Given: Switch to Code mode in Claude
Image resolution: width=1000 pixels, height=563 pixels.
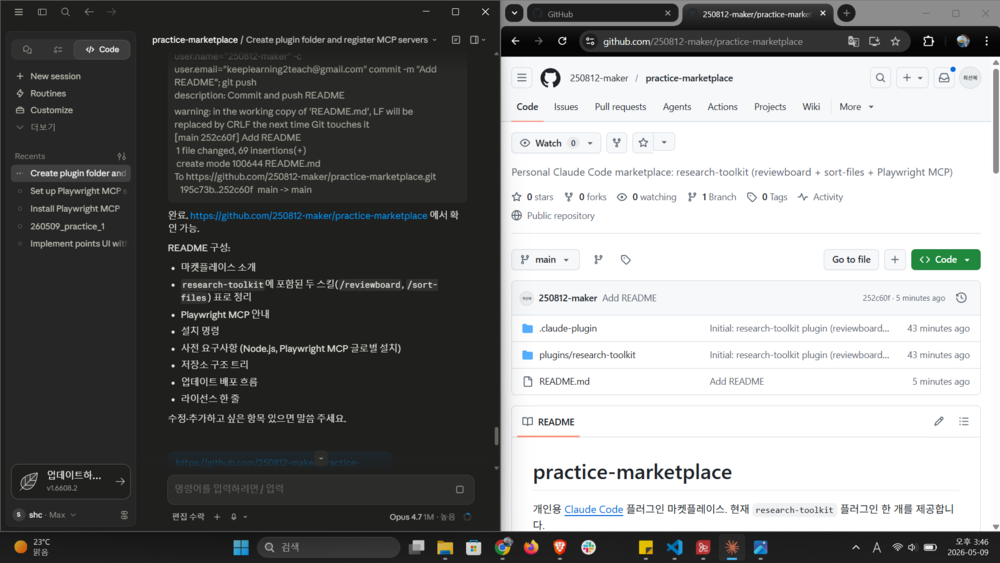Looking at the screenshot, I should click(102, 49).
